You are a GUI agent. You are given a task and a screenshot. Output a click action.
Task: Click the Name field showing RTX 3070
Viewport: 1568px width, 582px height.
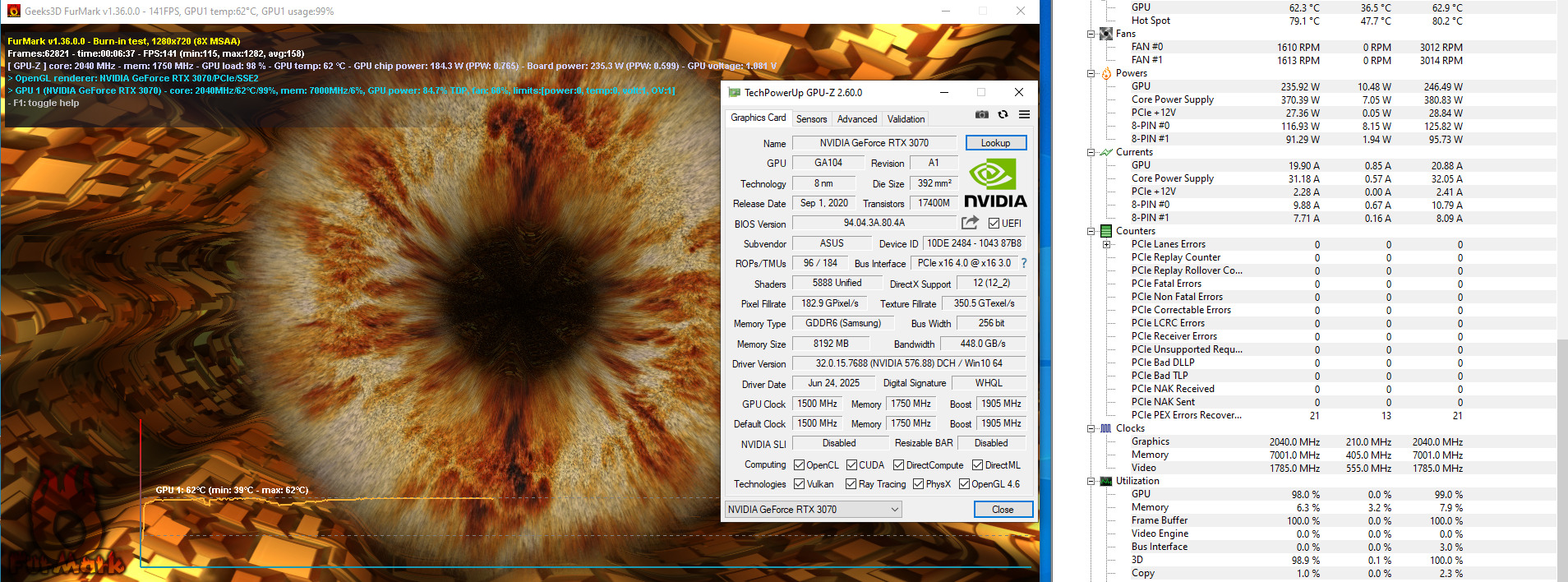(x=874, y=143)
